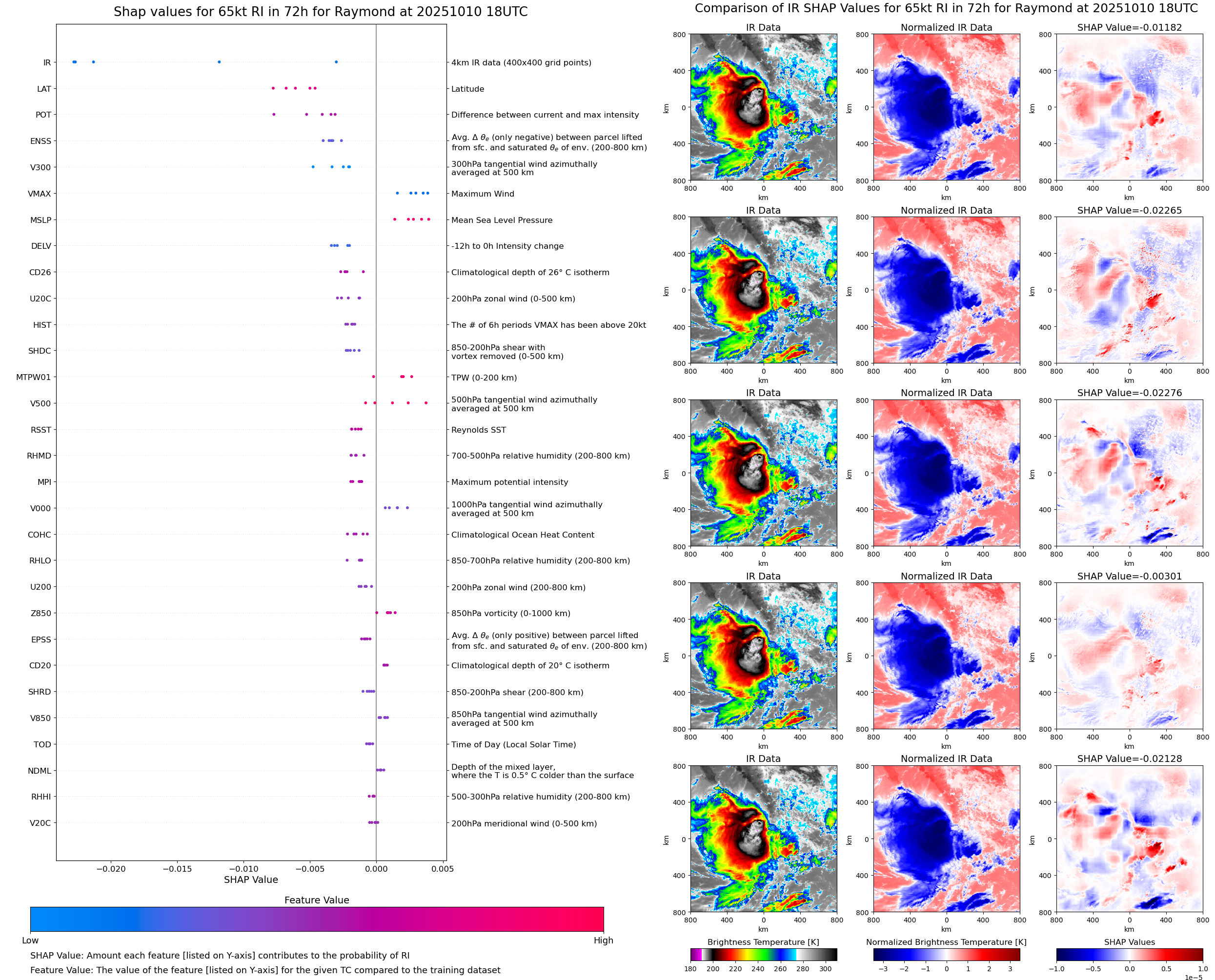Click the bottom Normalized IR Data image
The image size is (1215, 980).
(x=946, y=839)
